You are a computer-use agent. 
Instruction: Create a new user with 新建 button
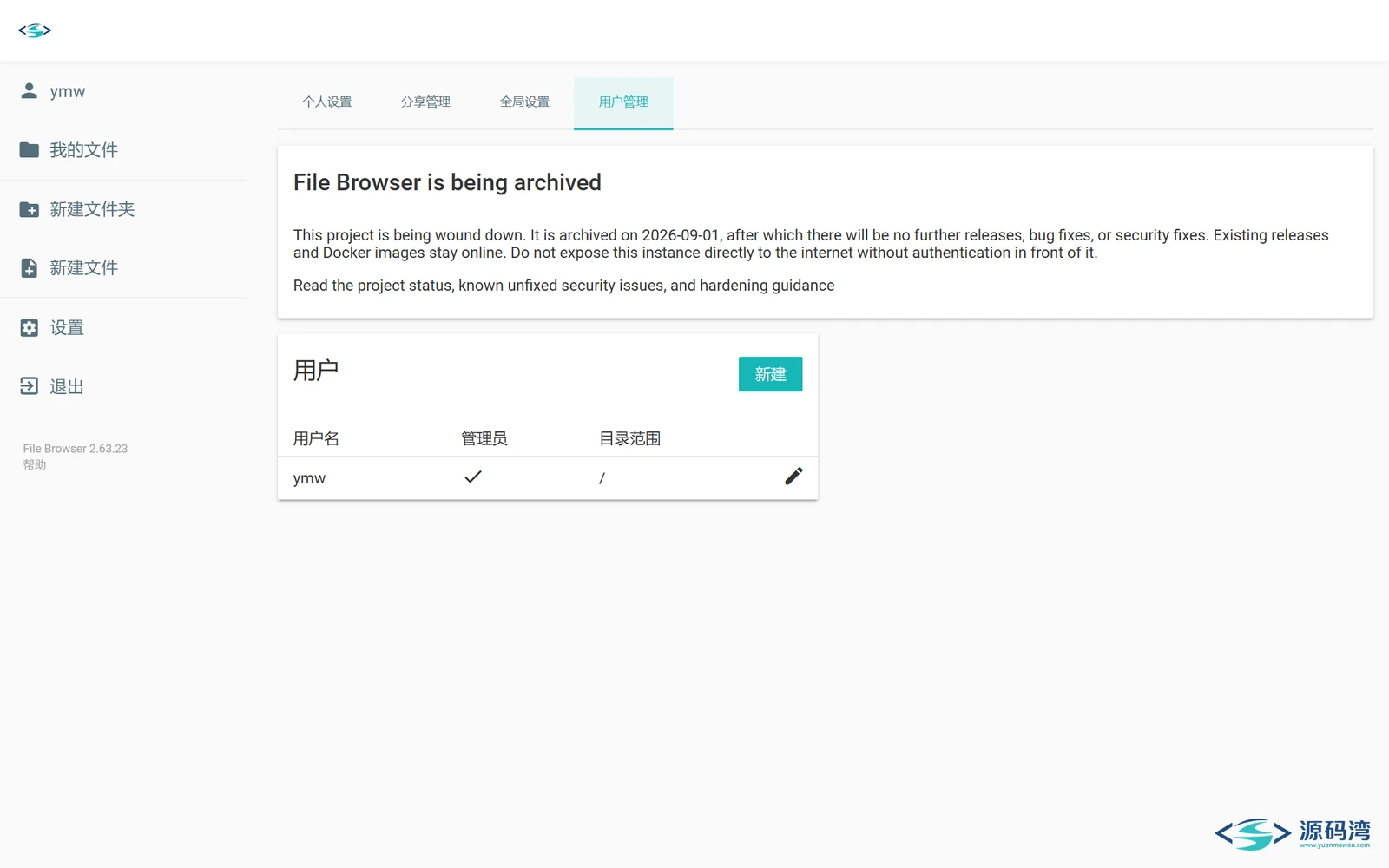(770, 374)
